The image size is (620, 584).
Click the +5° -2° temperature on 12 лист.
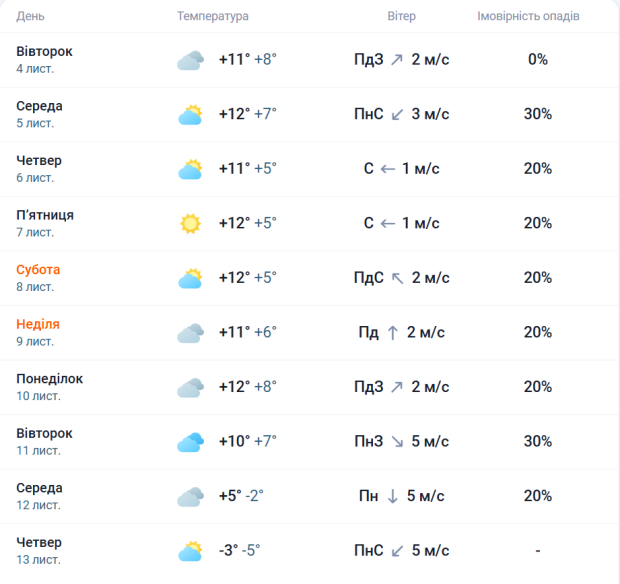point(241,496)
